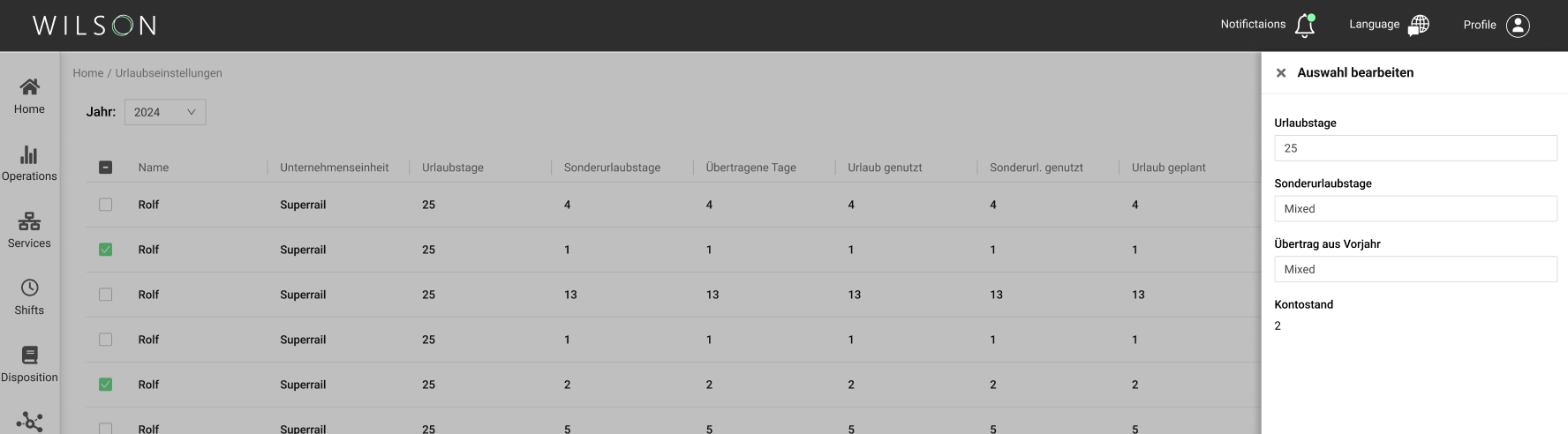Open the Services network icon

pyautogui.click(x=29, y=221)
